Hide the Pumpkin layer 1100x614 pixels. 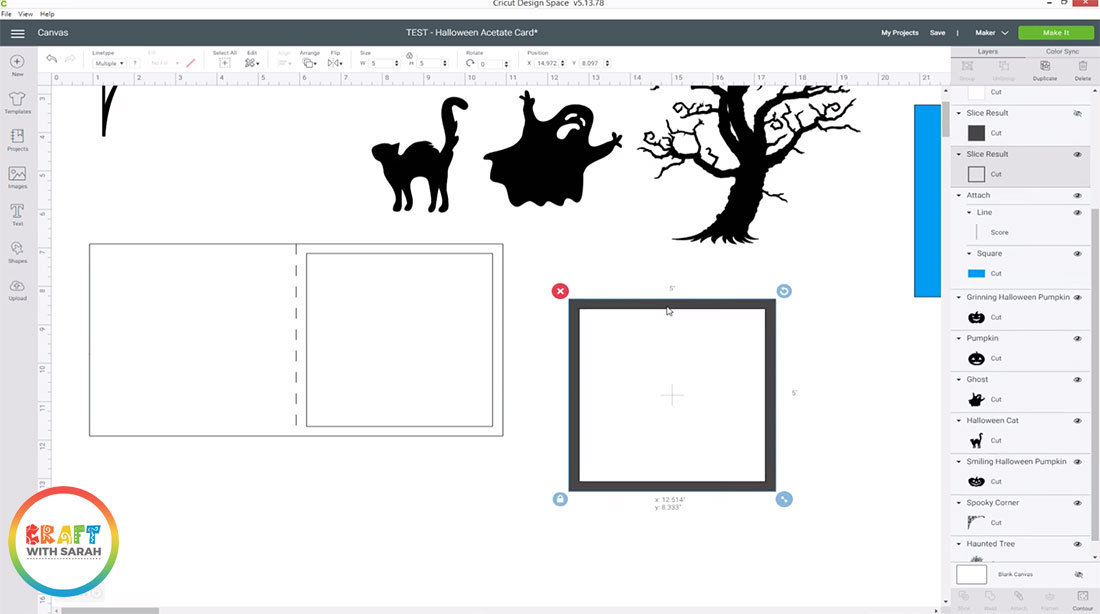[x=1077, y=339]
